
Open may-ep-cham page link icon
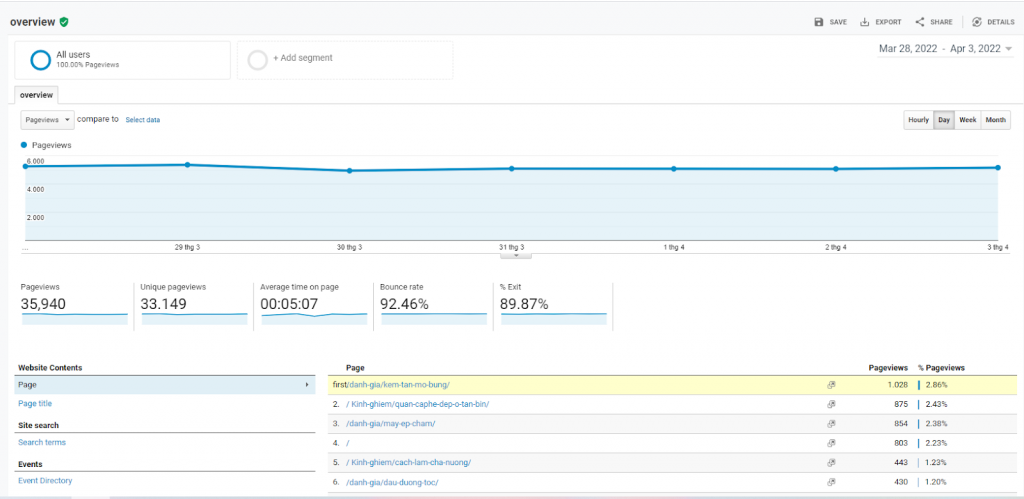coord(831,423)
